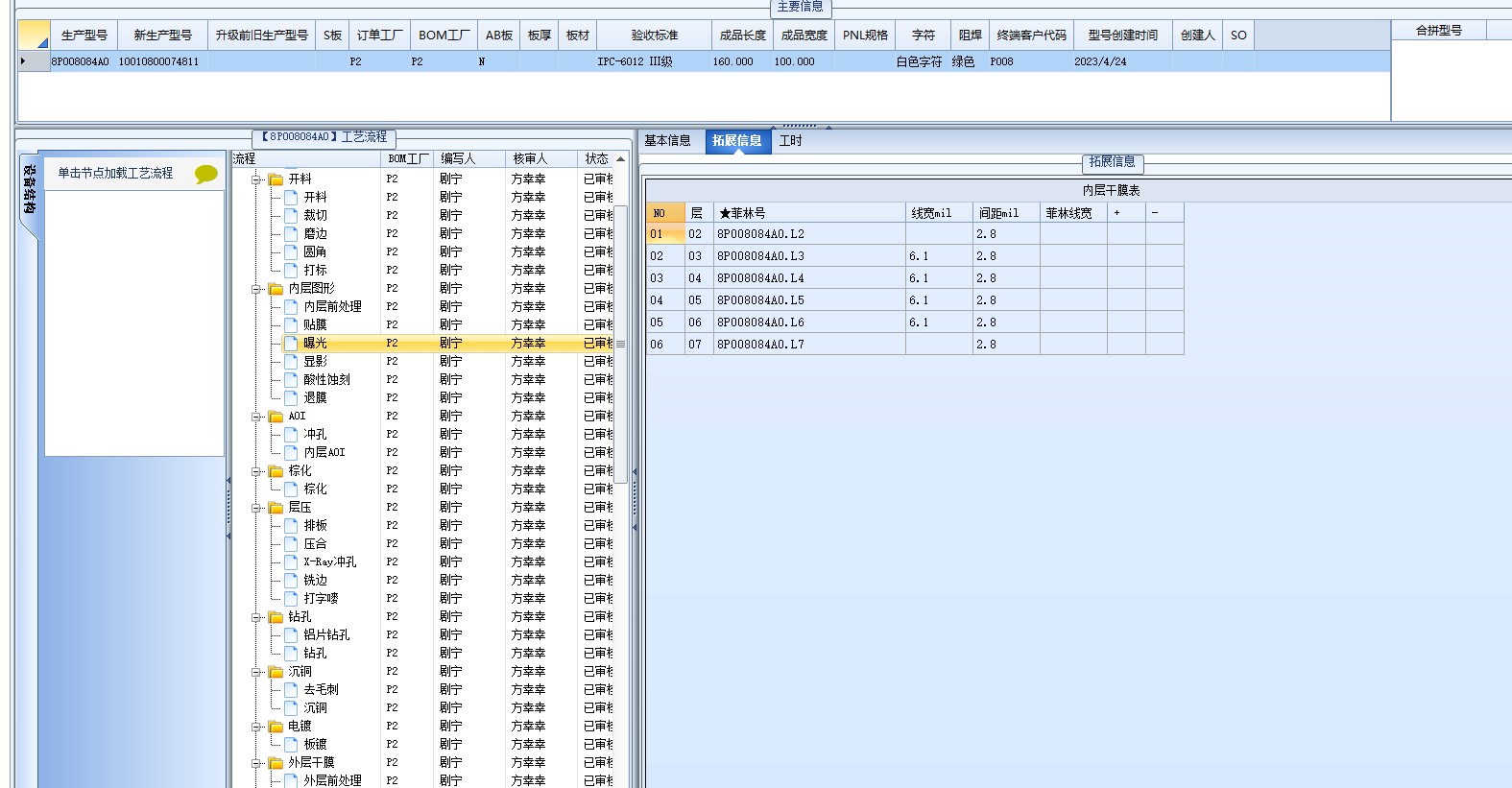The width and height of the screenshot is (1512, 788).
Task: Click the folder icon beside 钻孔 group
Action: (x=276, y=617)
